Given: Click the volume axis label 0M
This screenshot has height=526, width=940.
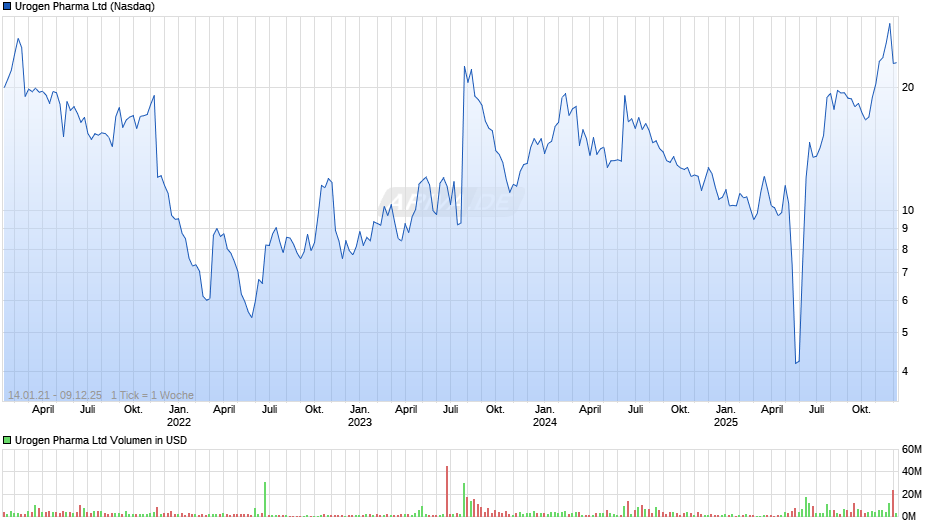Looking at the screenshot, I should coord(909,516).
